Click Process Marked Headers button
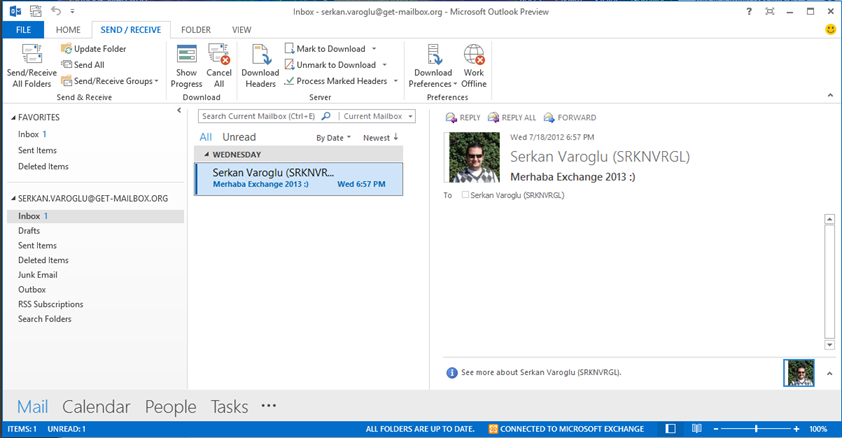Image resolution: width=842 pixels, height=438 pixels. (336, 81)
